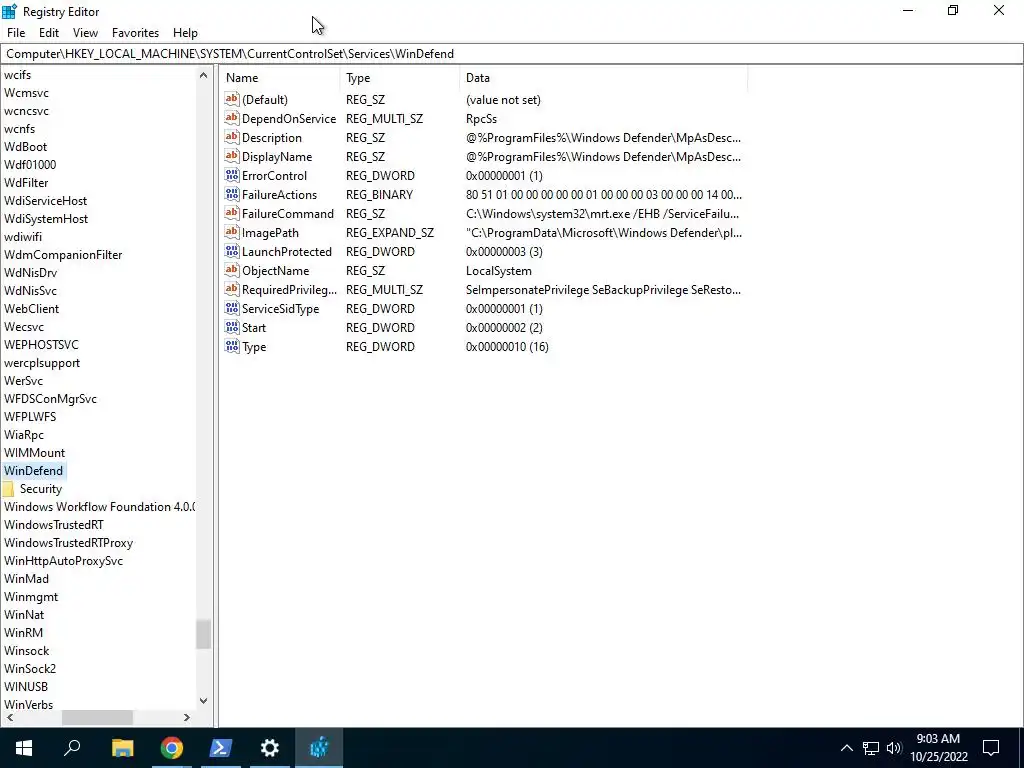The width and height of the screenshot is (1024, 768).
Task: Click the Registry Editor title bar icon
Action: 10,11
